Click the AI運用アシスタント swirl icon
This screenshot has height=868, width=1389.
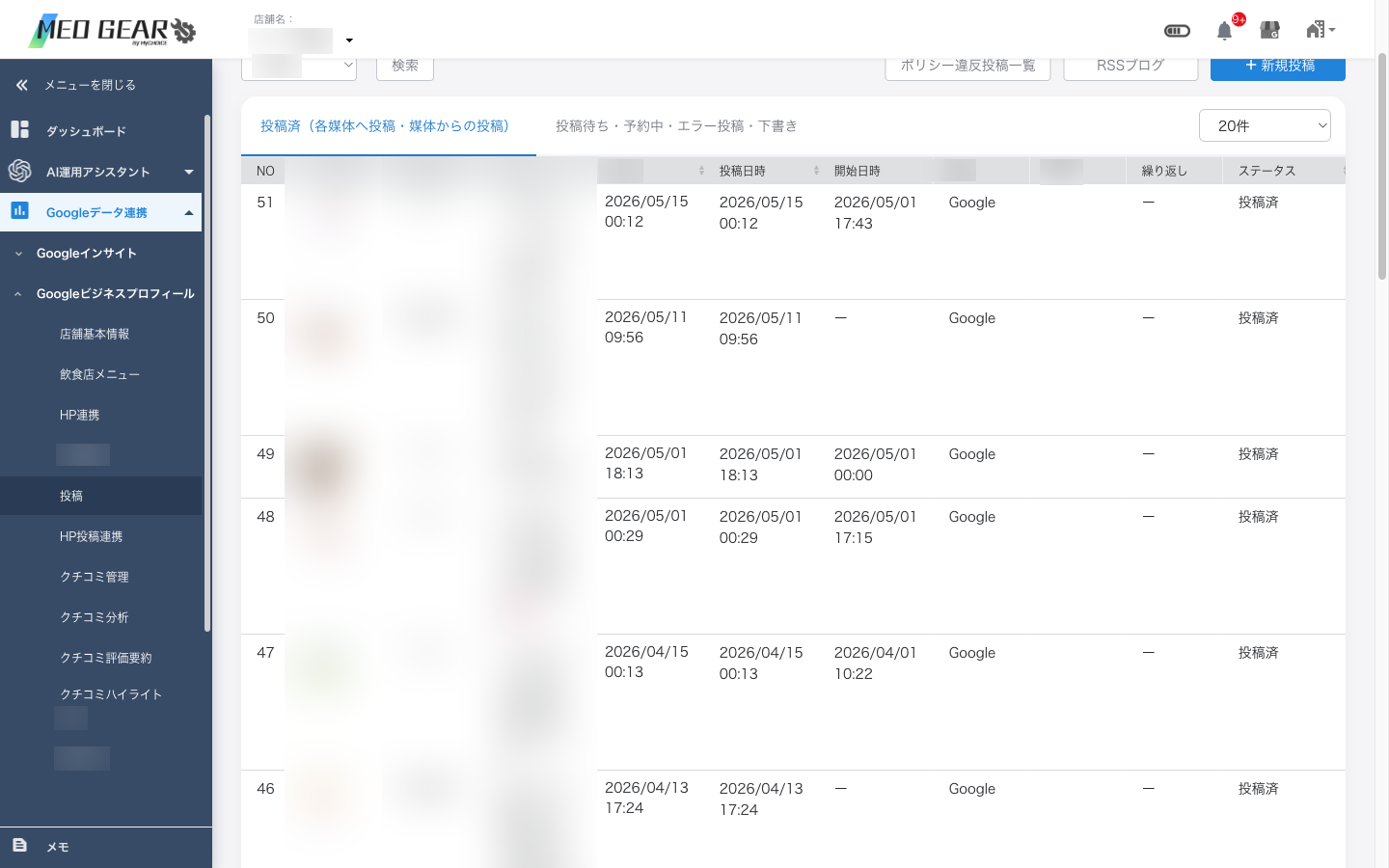(19, 171)
